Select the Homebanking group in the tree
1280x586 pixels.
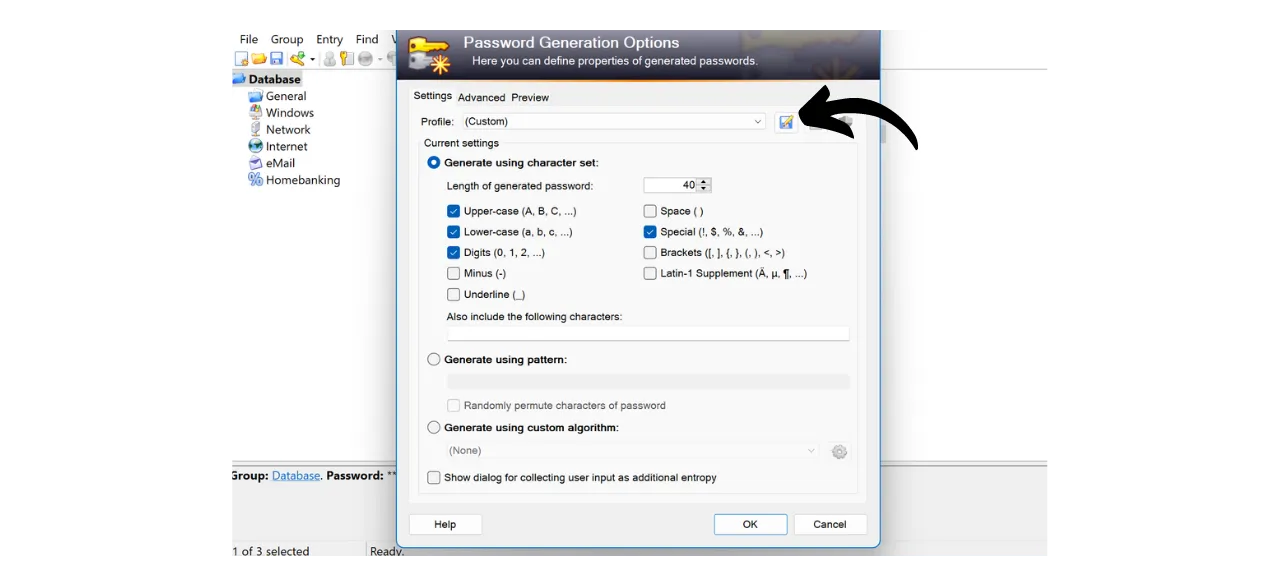point(302,180)
